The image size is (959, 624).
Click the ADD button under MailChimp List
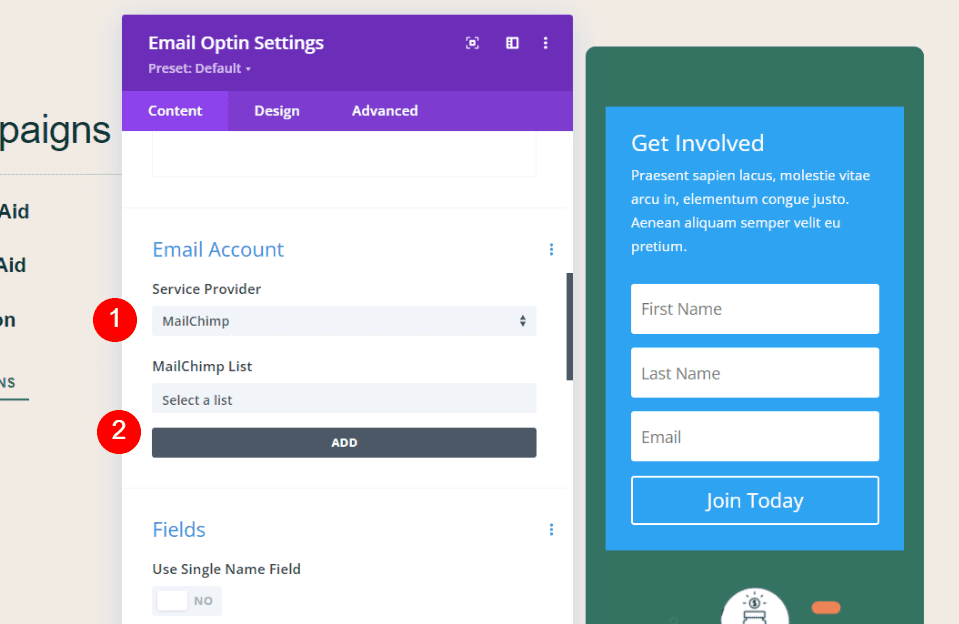344,442
